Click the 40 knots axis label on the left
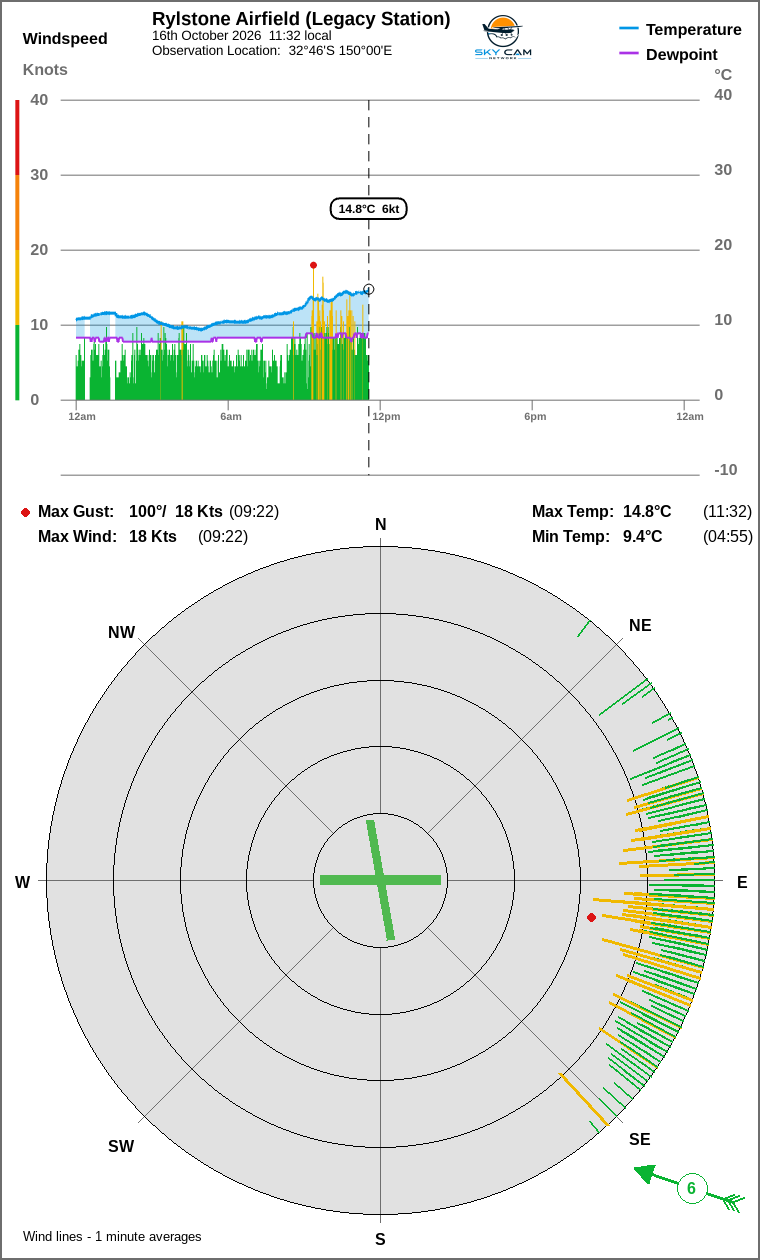 39,100
